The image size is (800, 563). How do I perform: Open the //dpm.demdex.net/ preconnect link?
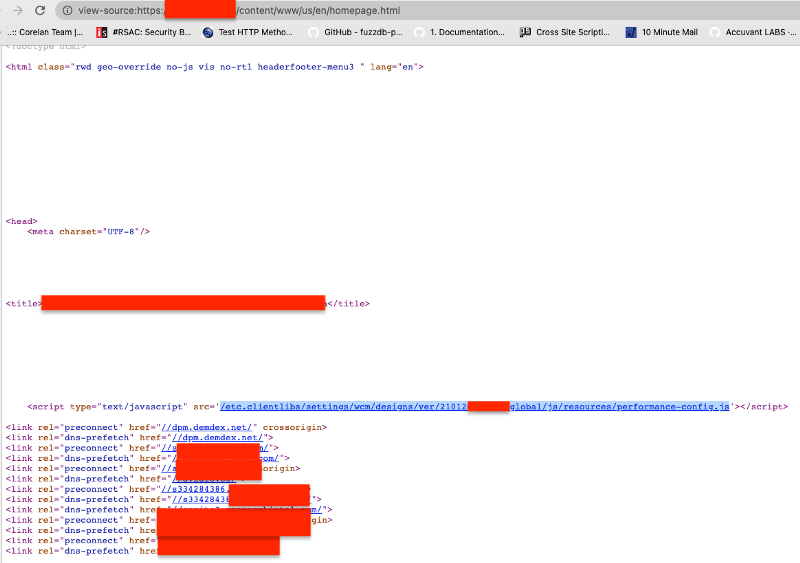coord(207,427)
